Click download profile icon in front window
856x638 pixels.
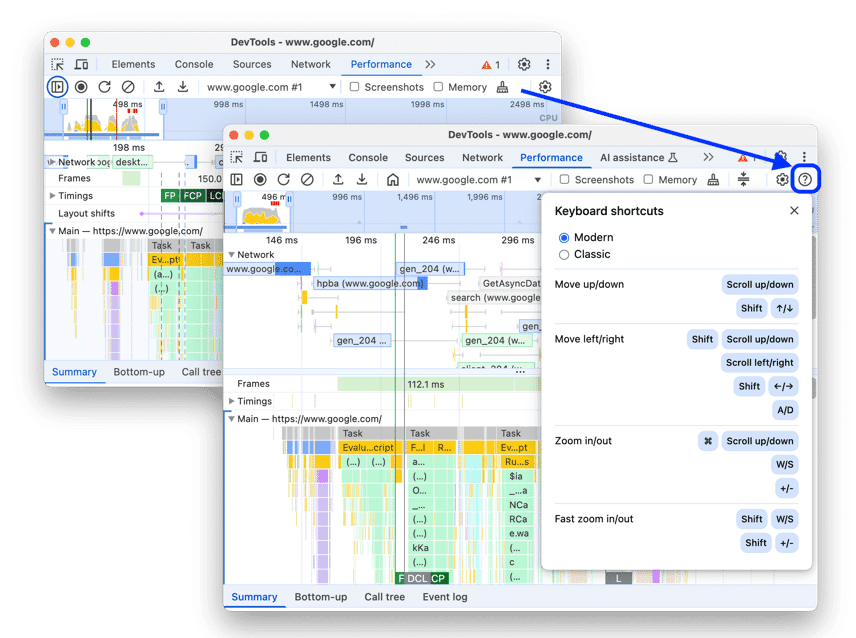(361, 180)
